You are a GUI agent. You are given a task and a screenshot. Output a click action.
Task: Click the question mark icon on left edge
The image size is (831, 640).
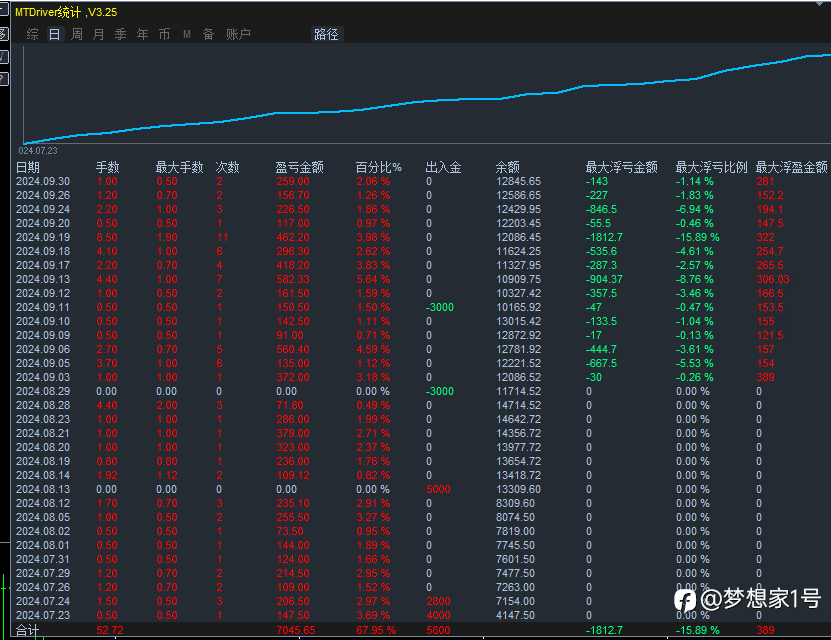(x=3, y=78)
